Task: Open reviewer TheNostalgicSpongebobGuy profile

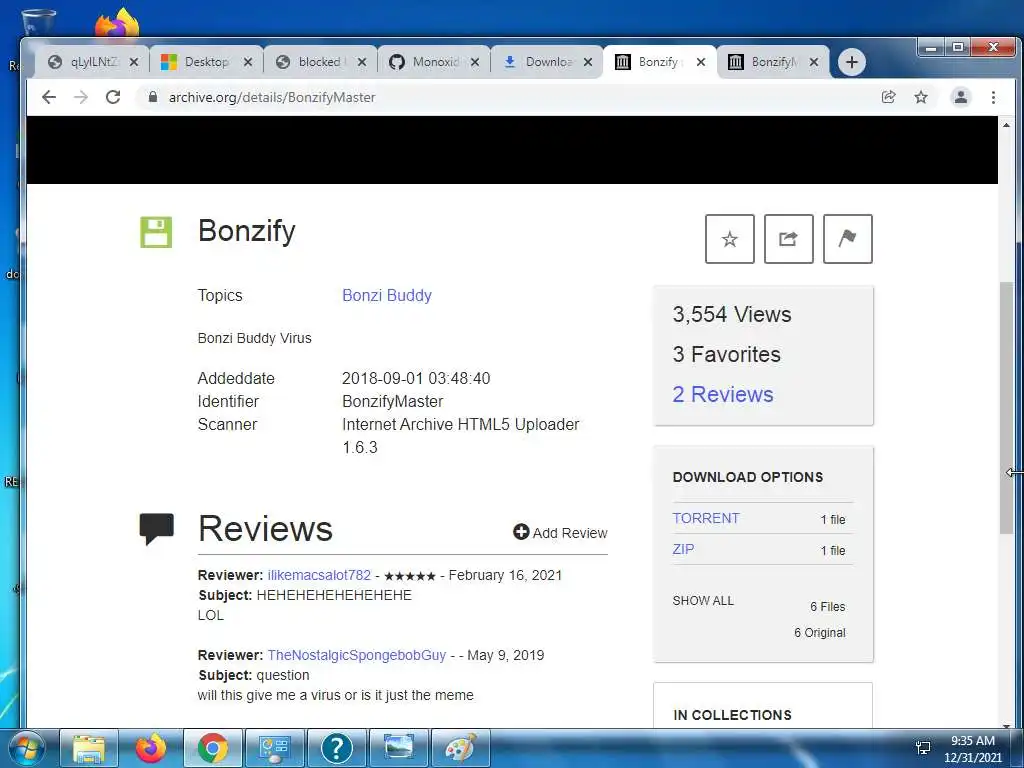Action: point(357,655)
